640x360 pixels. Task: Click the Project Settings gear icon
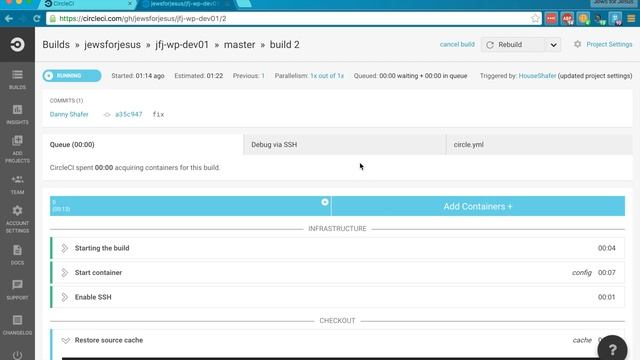pyautogui.click(x=577, y=44)
